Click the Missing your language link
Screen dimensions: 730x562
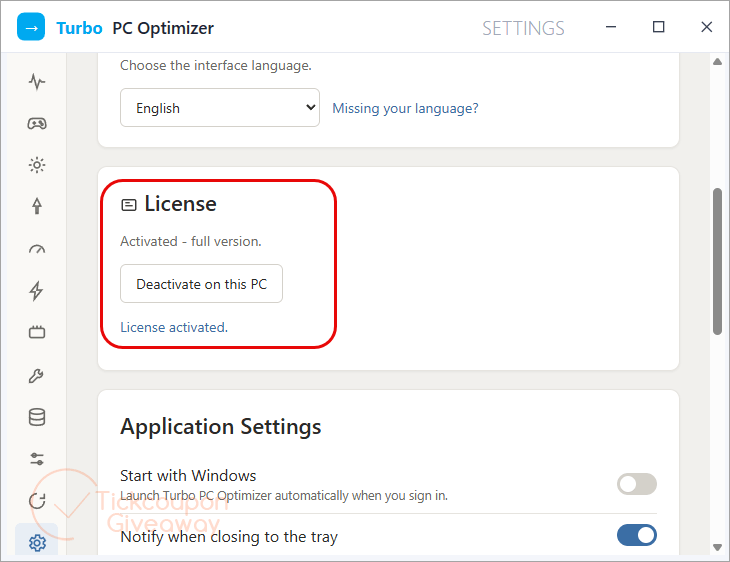[x=405, y=108]
